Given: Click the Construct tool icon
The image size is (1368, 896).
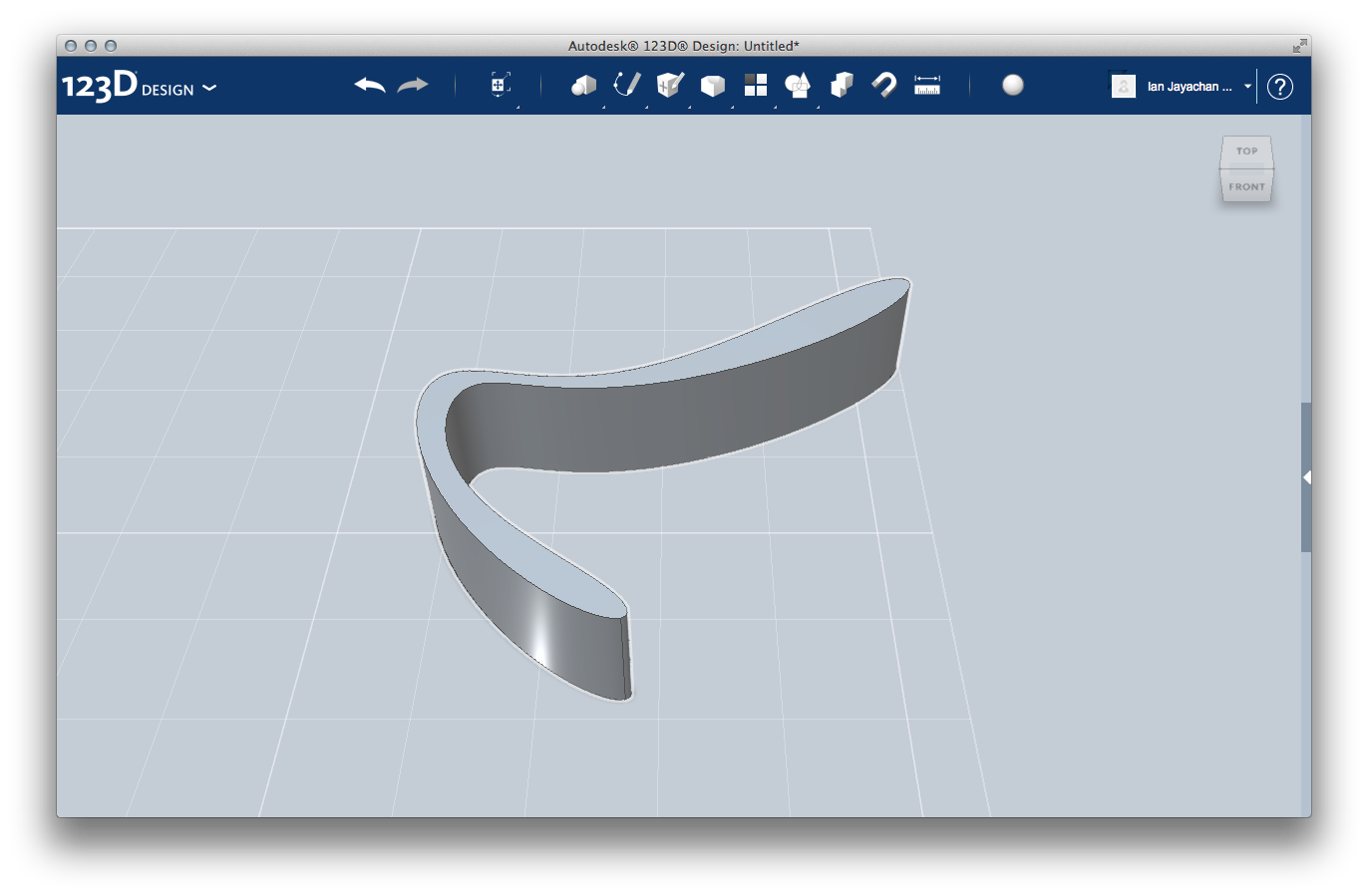Looking at the screenshot, I should click(x=669, y=86).
